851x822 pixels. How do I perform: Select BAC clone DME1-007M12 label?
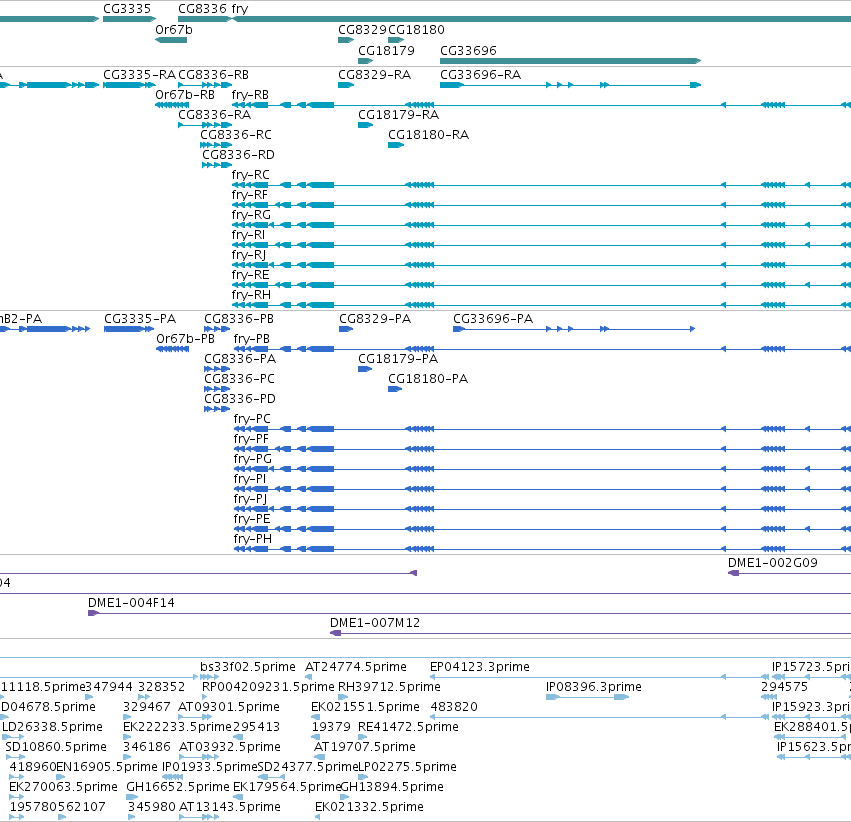click(x=375, y=623)
